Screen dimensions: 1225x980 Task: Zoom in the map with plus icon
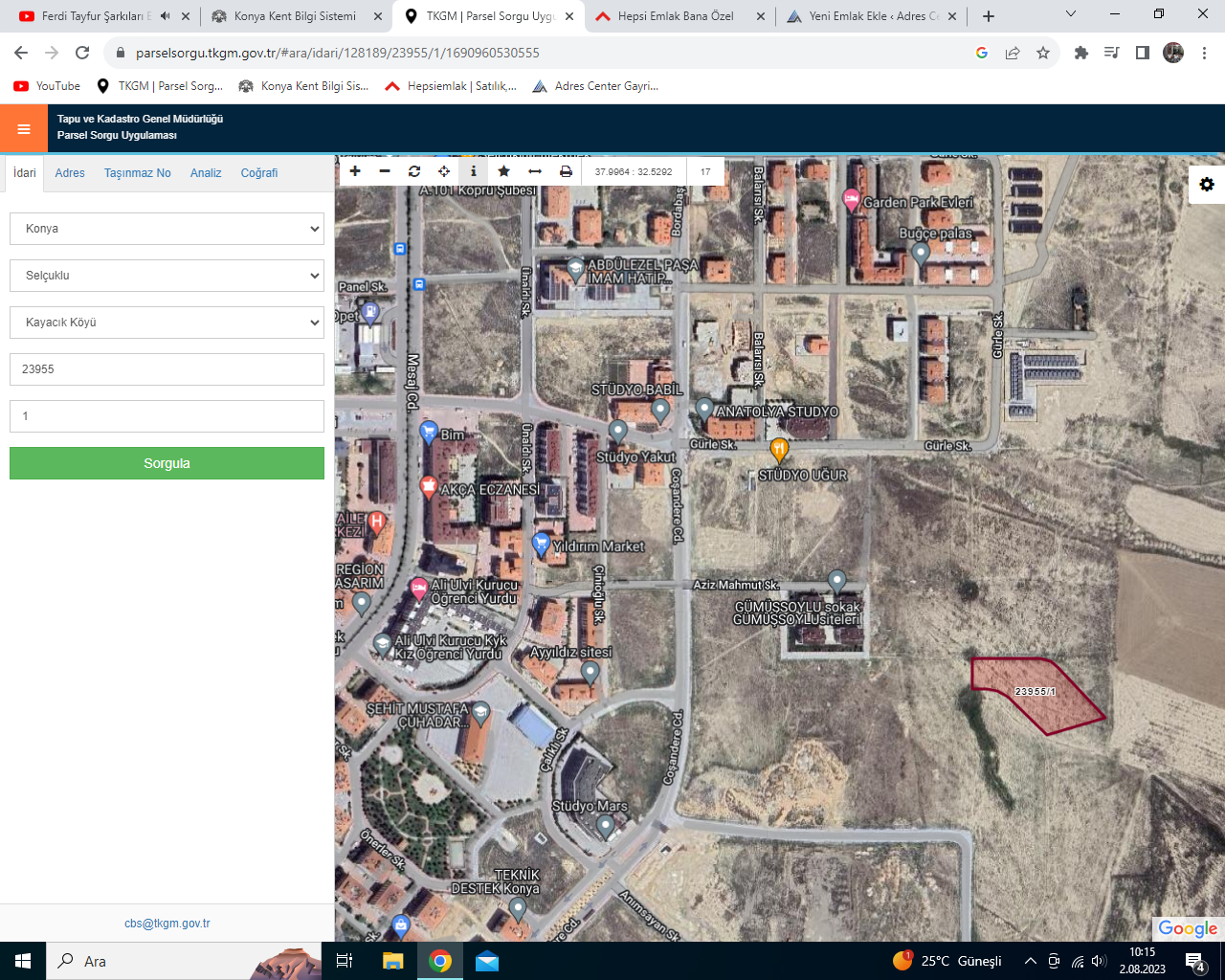[x=355, y=171]
